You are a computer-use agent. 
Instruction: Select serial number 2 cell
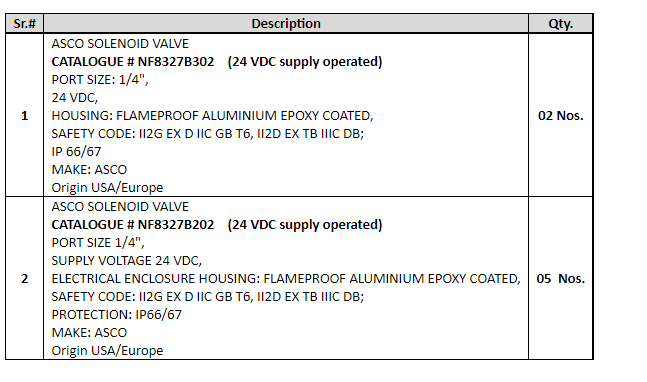[x=24, y=278]
